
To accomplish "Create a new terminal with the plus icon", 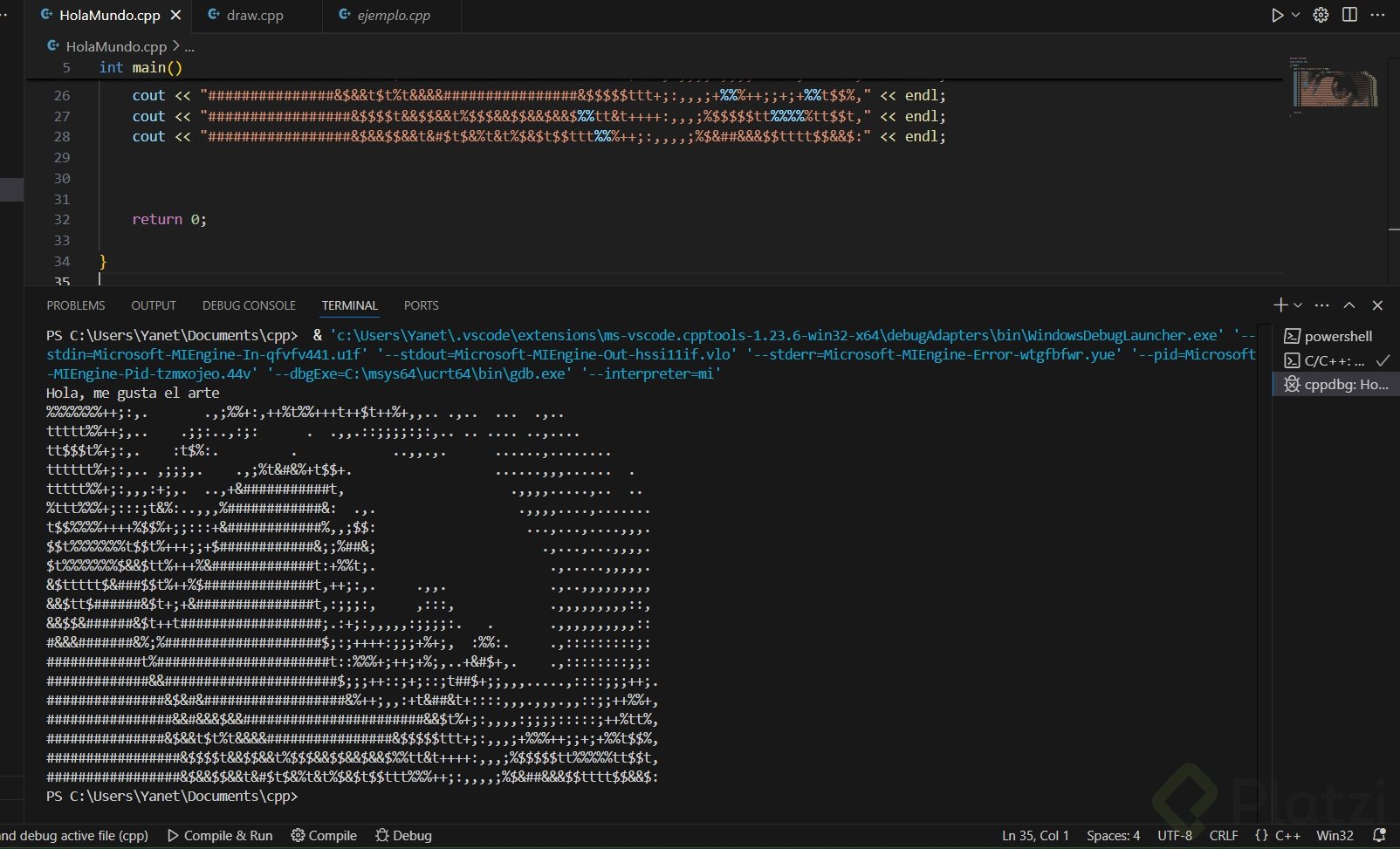I will pyautogui.click(x=1280, y=305).
